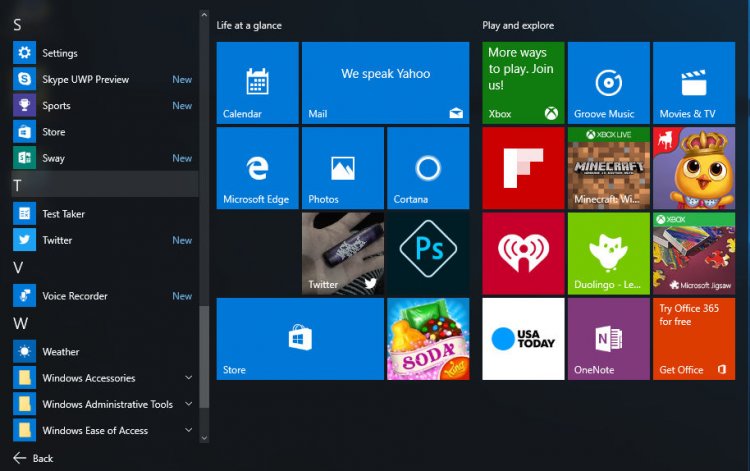
Task: Open Sports in the app list
Action: pos(104,105)
